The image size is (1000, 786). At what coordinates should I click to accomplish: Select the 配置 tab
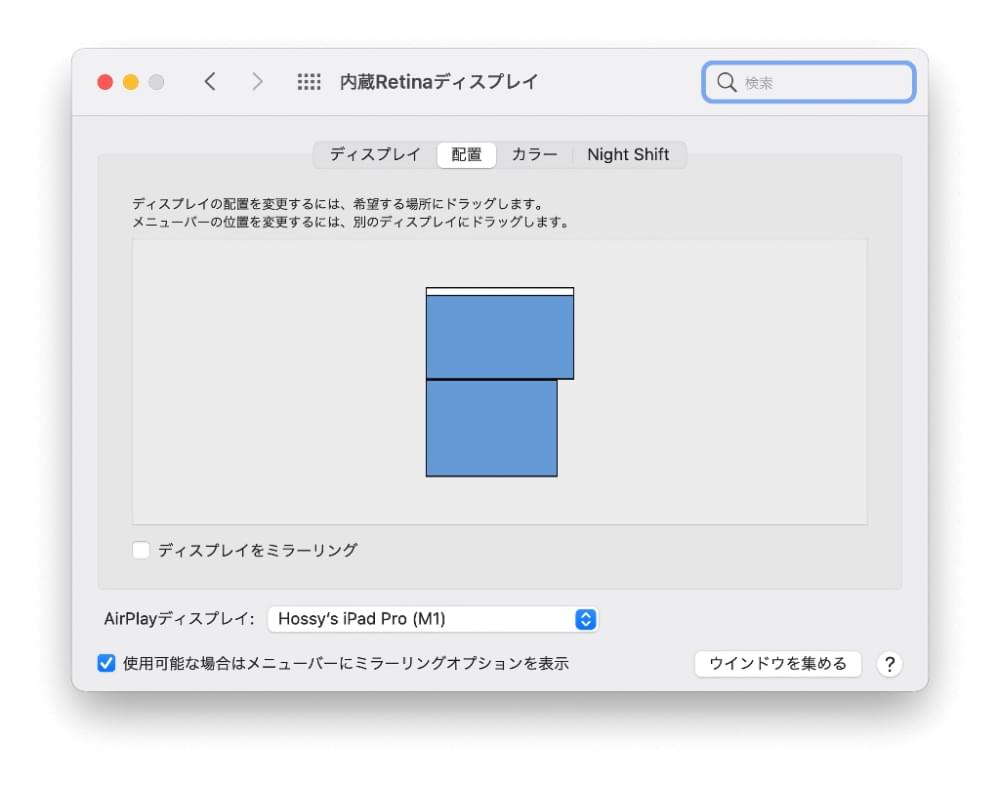click(466, 155)
